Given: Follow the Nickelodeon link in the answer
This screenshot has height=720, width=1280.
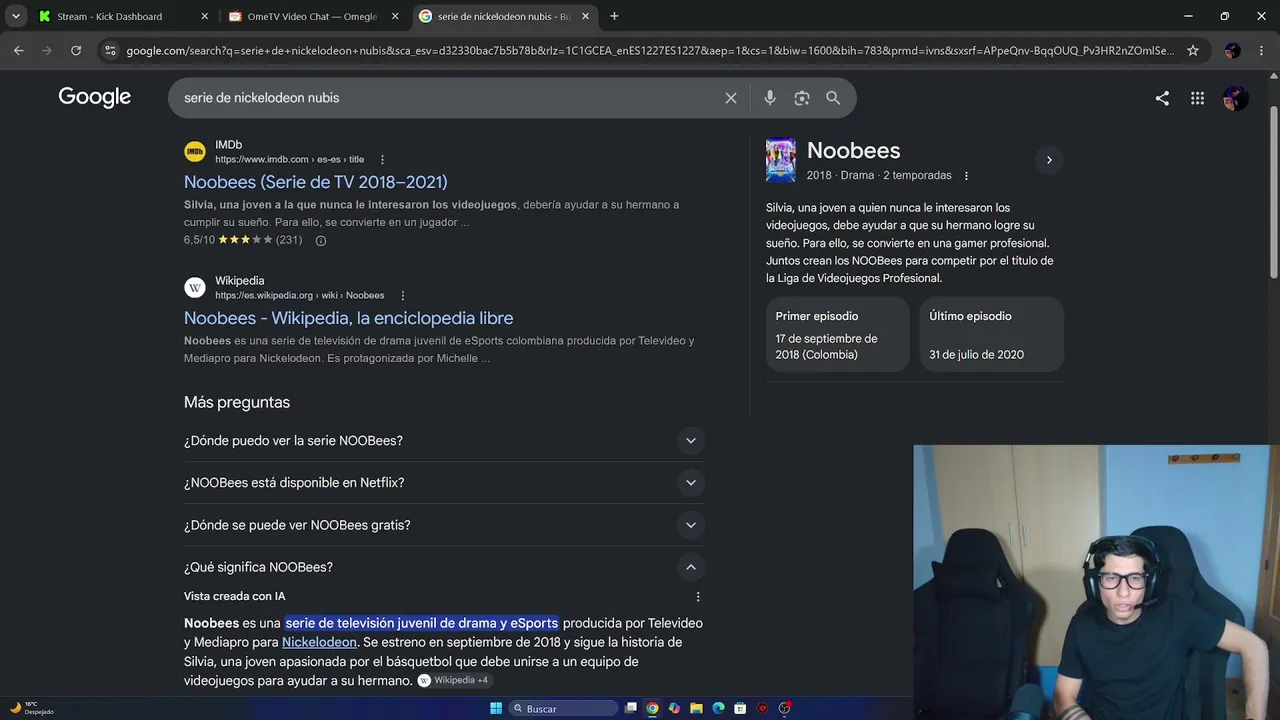Looking at the screenshot, I should [x=319, y=642].
